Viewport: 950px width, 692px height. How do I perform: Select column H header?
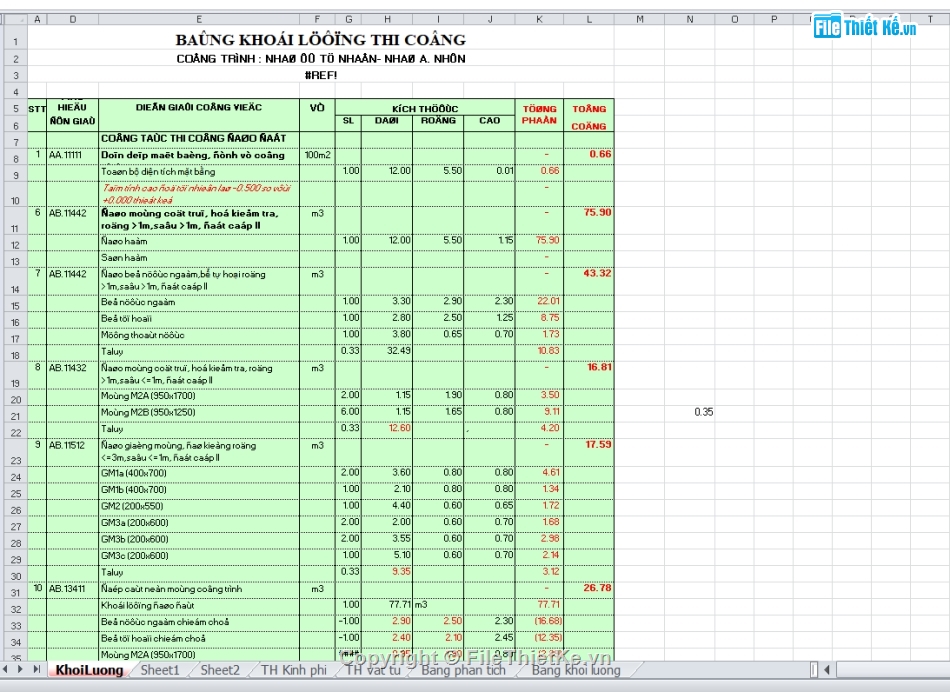tap(387, 19)
